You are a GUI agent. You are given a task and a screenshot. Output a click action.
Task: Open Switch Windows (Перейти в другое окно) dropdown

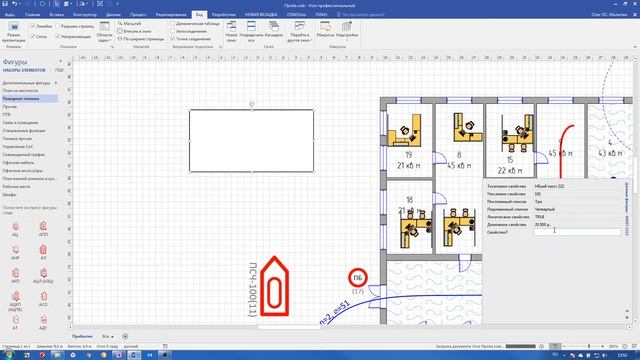point(300,32)
